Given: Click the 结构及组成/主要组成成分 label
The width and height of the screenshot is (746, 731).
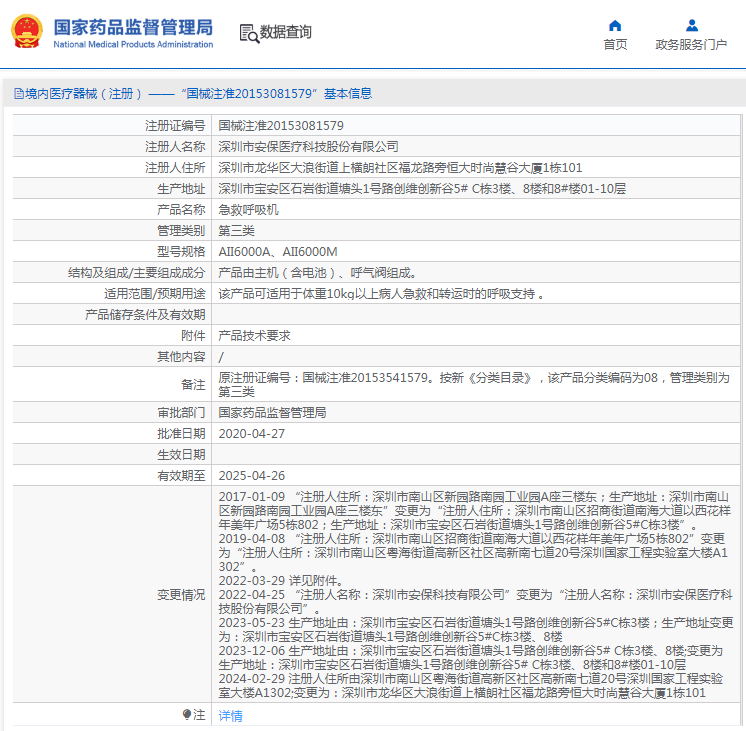Looking at the screenshot, I should pyautogui.click(x=137, y=273).
